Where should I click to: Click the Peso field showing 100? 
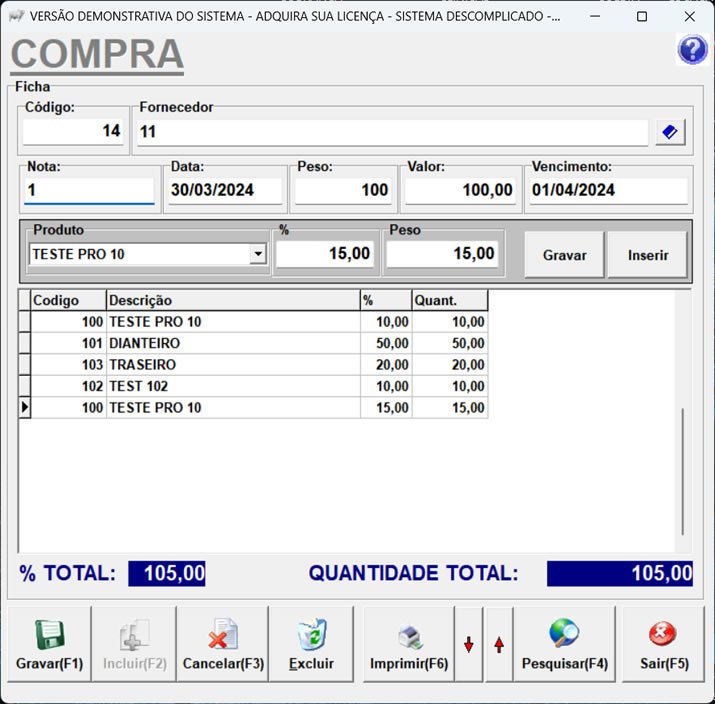pyautogui.click(x=343, y=190)
